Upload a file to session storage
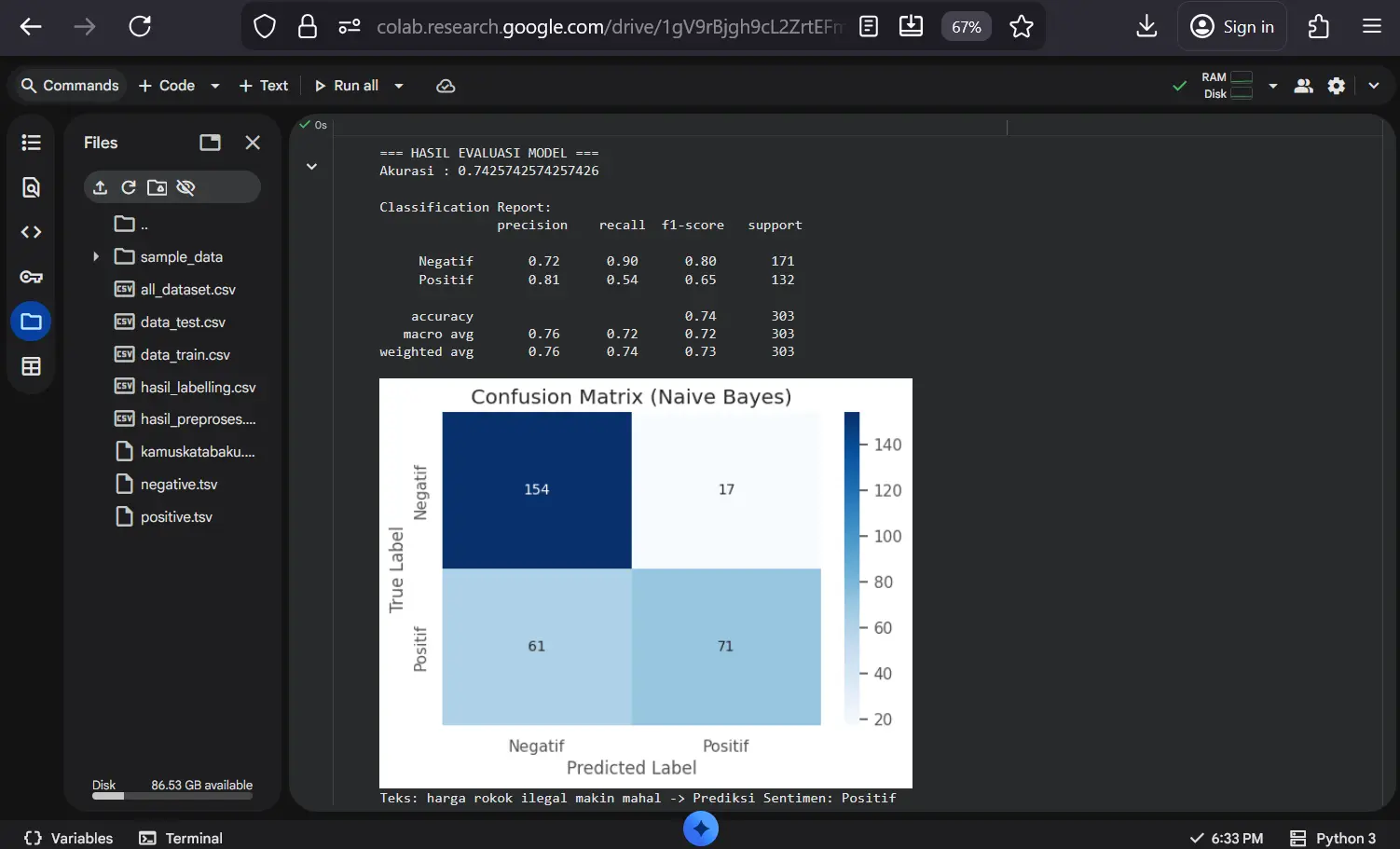The height and width of the screenshot is (849, 1400). coord(100,186)
